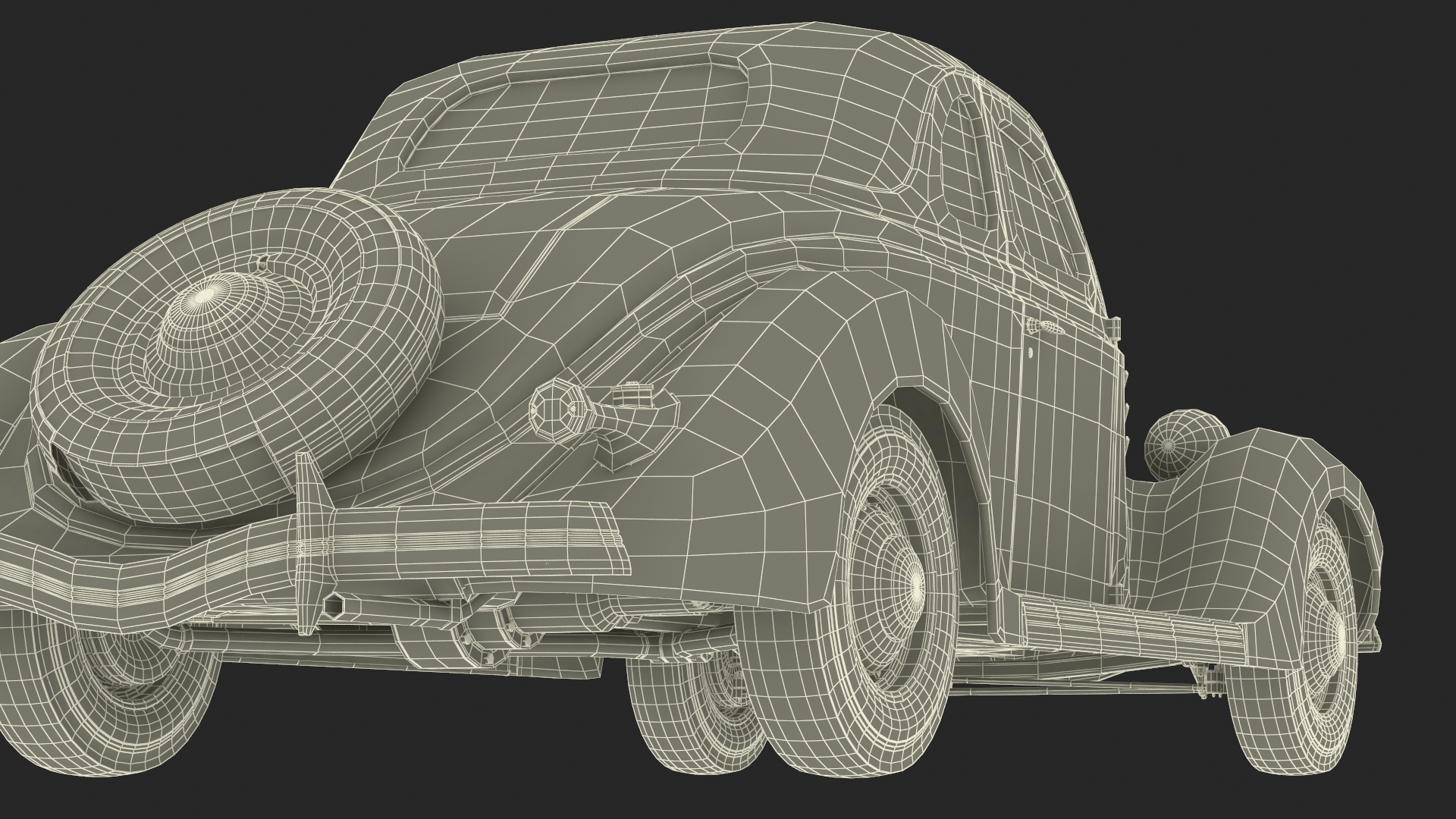Image resolution: width=1456 pixels, height=819 pixels.
Task: Select the vertical bumper guard on the rear bumper
Action: coord(308,542)
